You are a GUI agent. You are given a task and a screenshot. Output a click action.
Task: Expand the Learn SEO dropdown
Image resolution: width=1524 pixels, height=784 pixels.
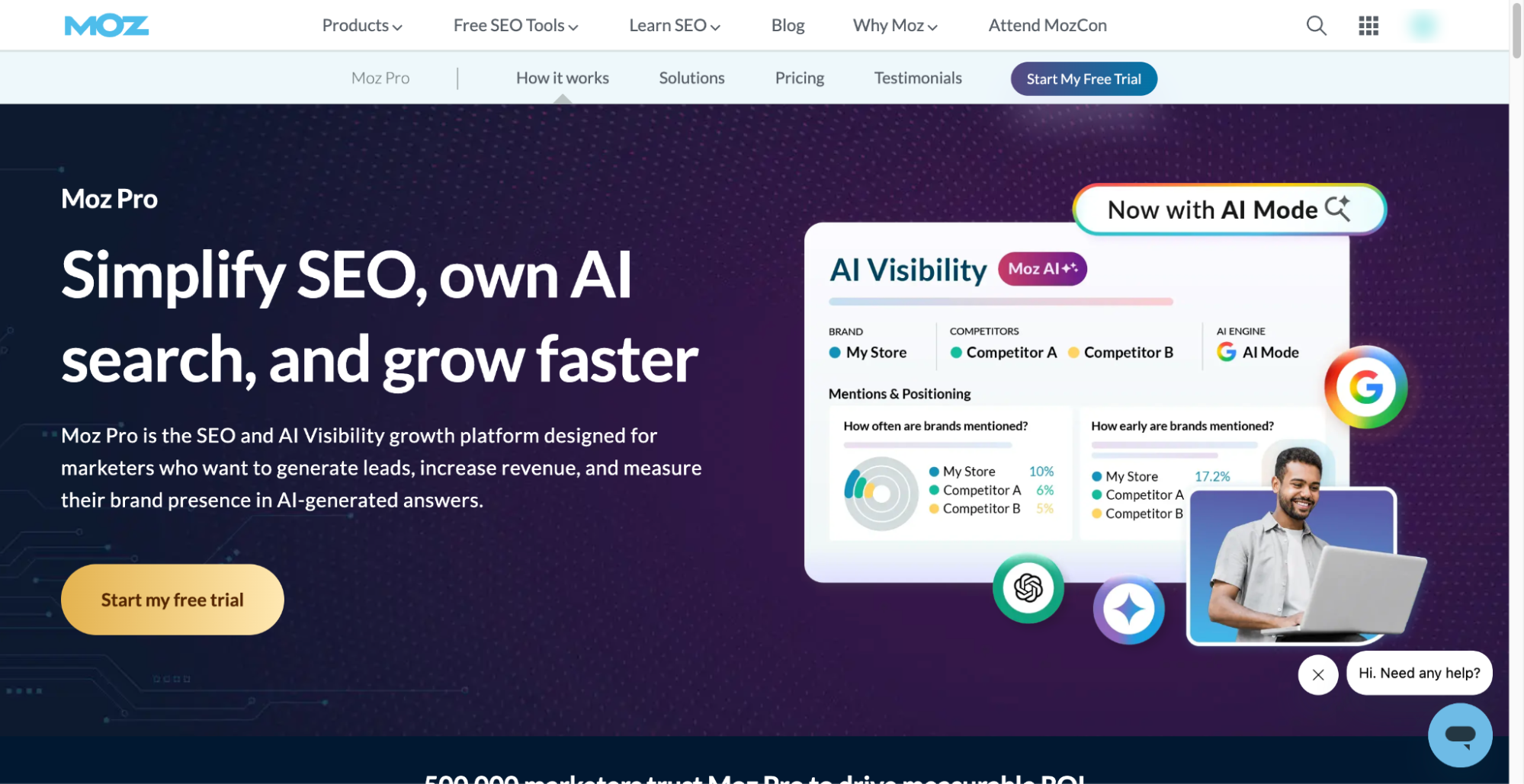tap(675, 26)
